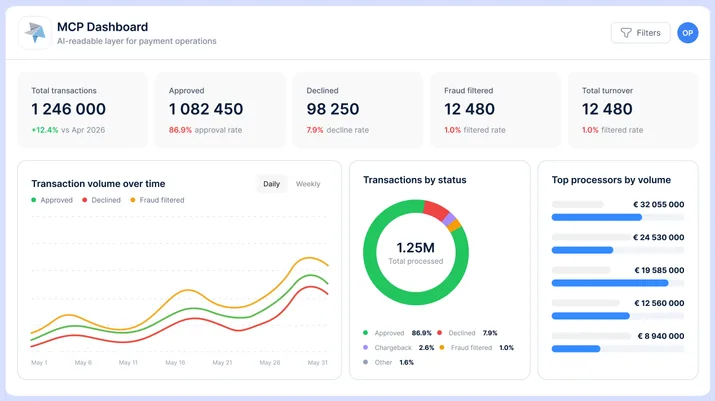Image resolution: width=715 pixels, height=401 pixels.
Task: Click the Approved 1 082 450 card
Action: 220,110
